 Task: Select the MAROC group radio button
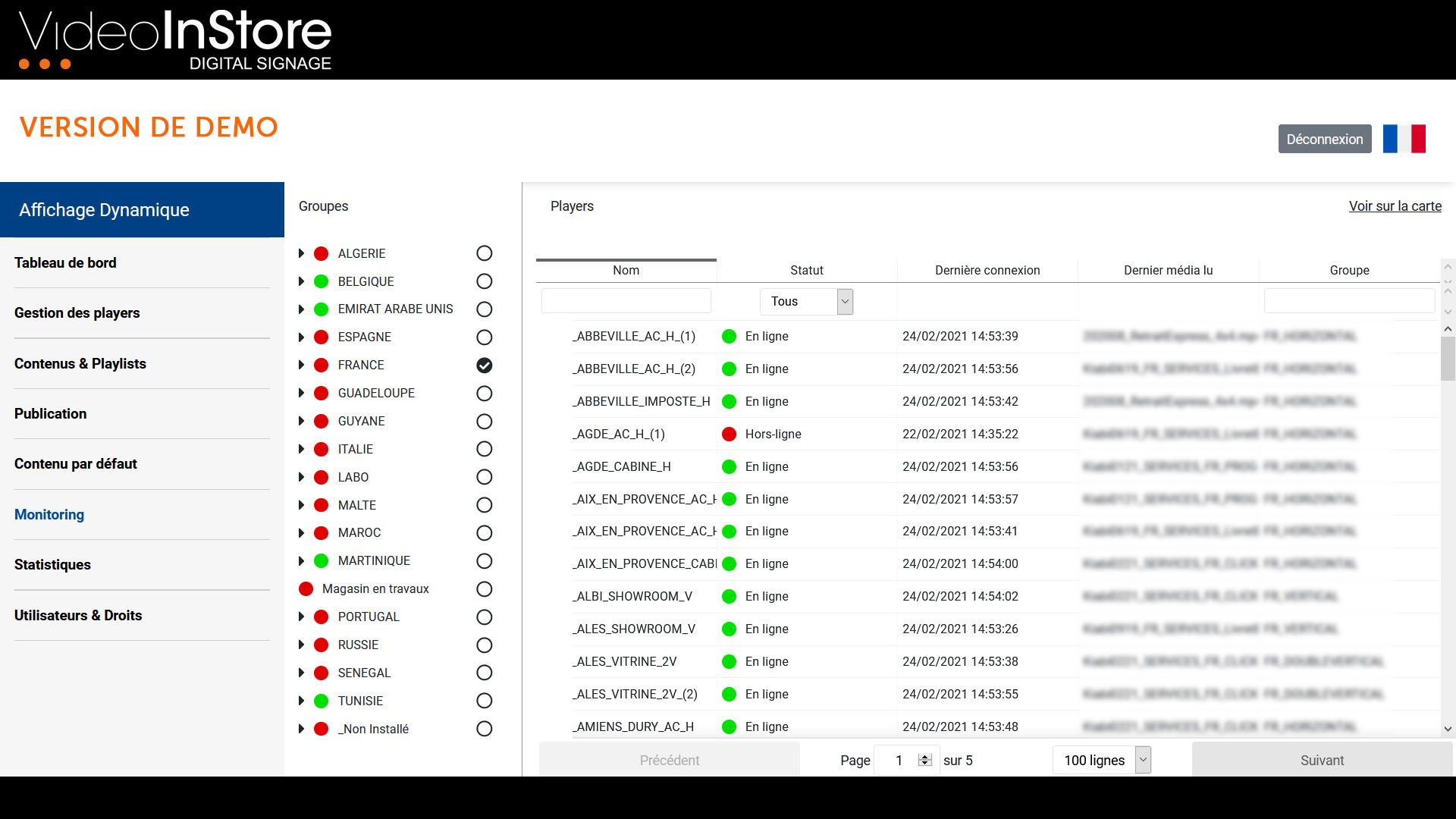point(484,533)
